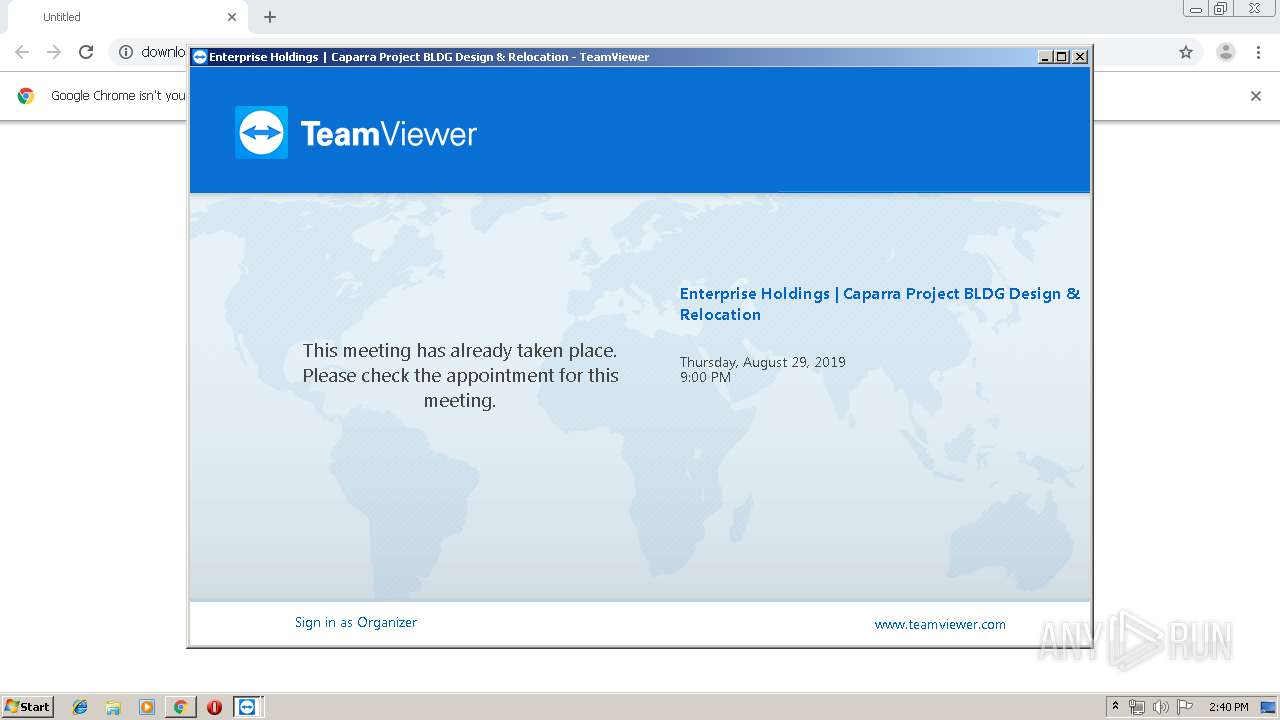Click the Show desktop button

pyautogui.click(x=1269, y=707)
